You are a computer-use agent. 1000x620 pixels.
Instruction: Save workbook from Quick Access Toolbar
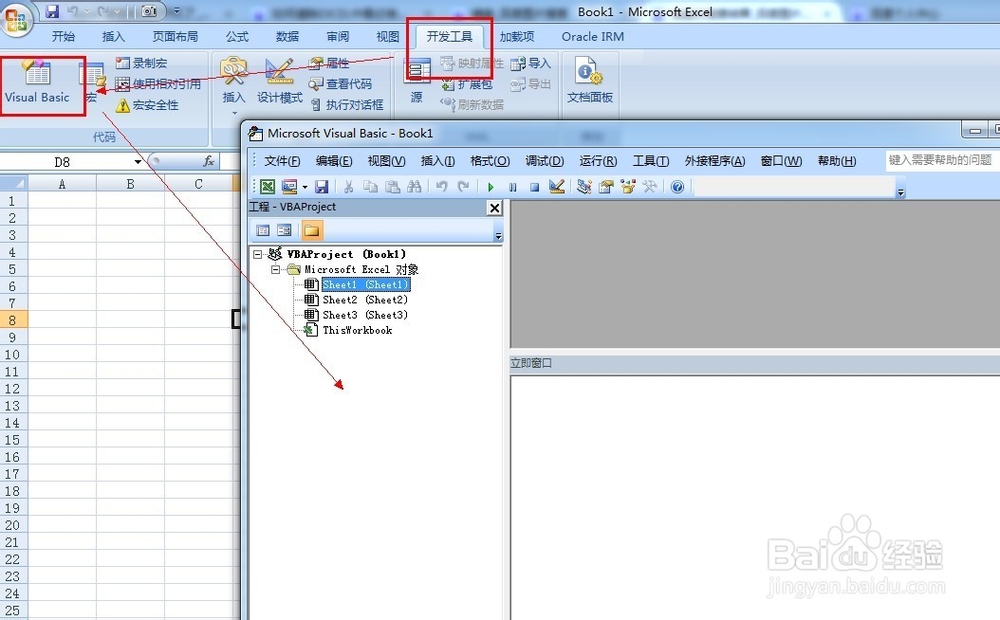52,11
